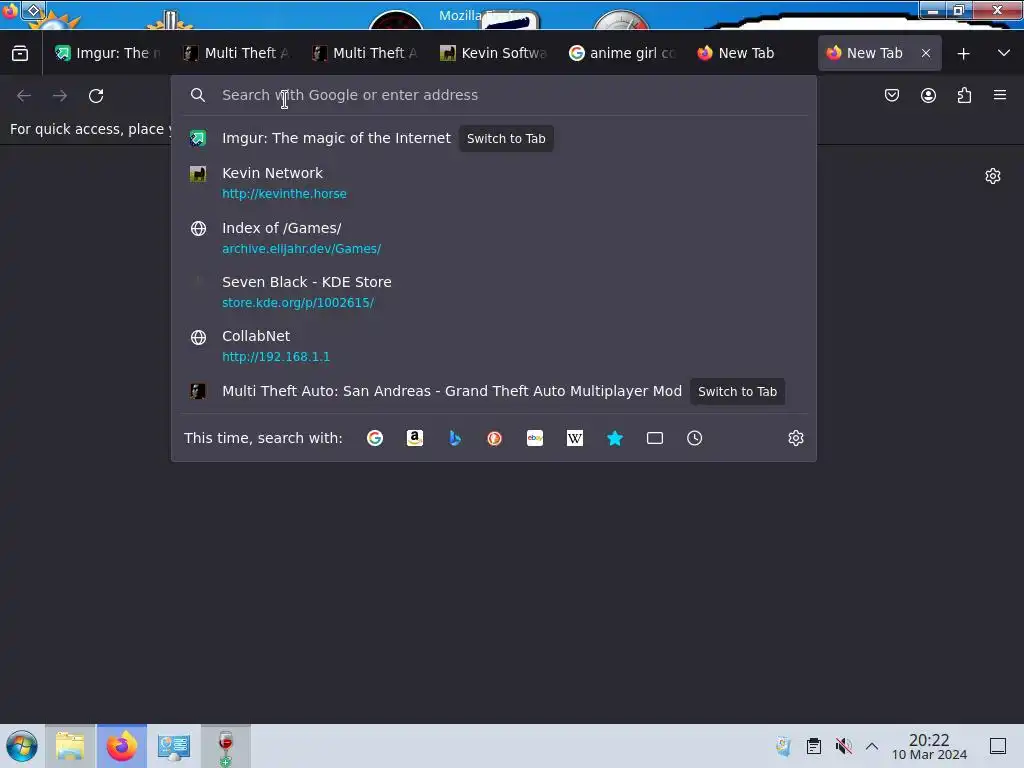Open new tab page personalize gear

pos(993,176)
